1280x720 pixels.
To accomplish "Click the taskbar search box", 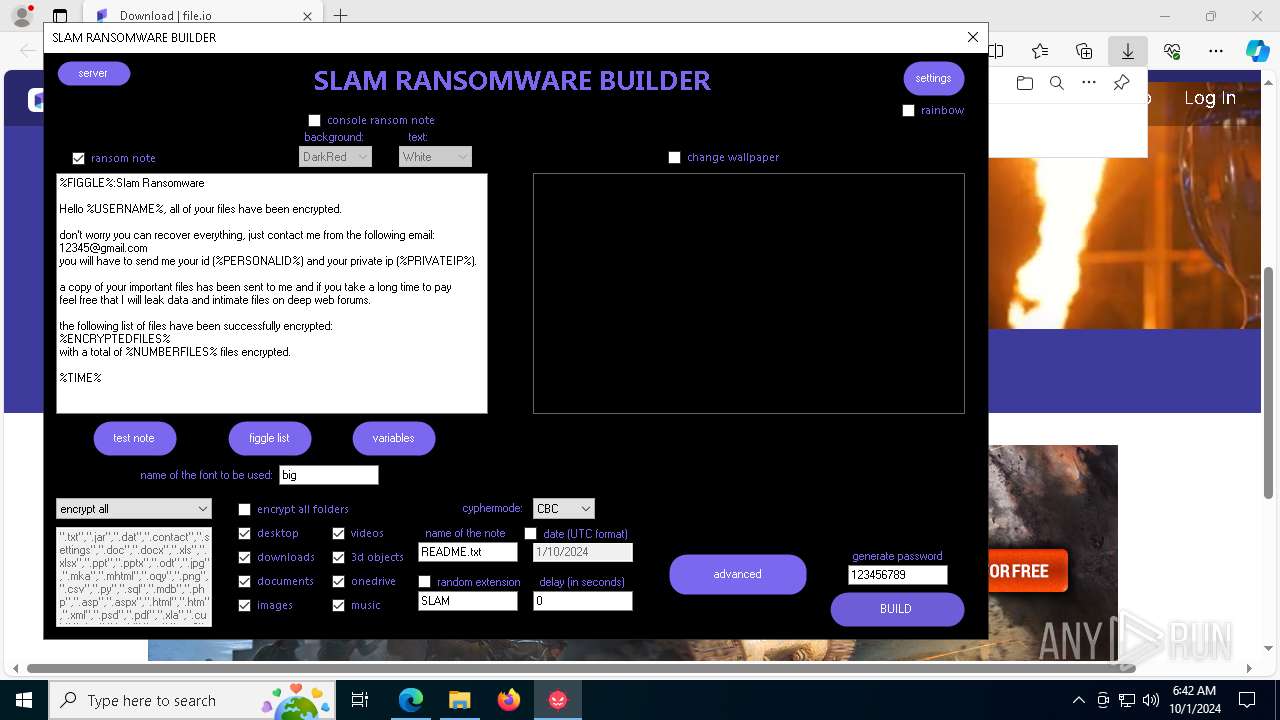I will [x=193, y=700].
